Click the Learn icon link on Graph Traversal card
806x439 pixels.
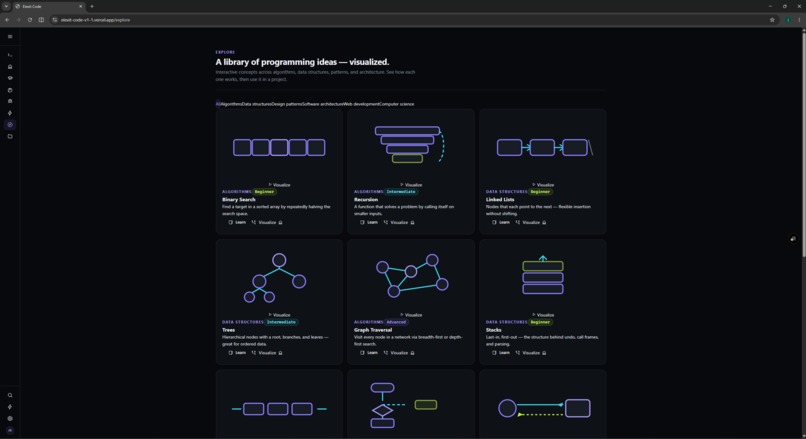click(x=369, y=353)
